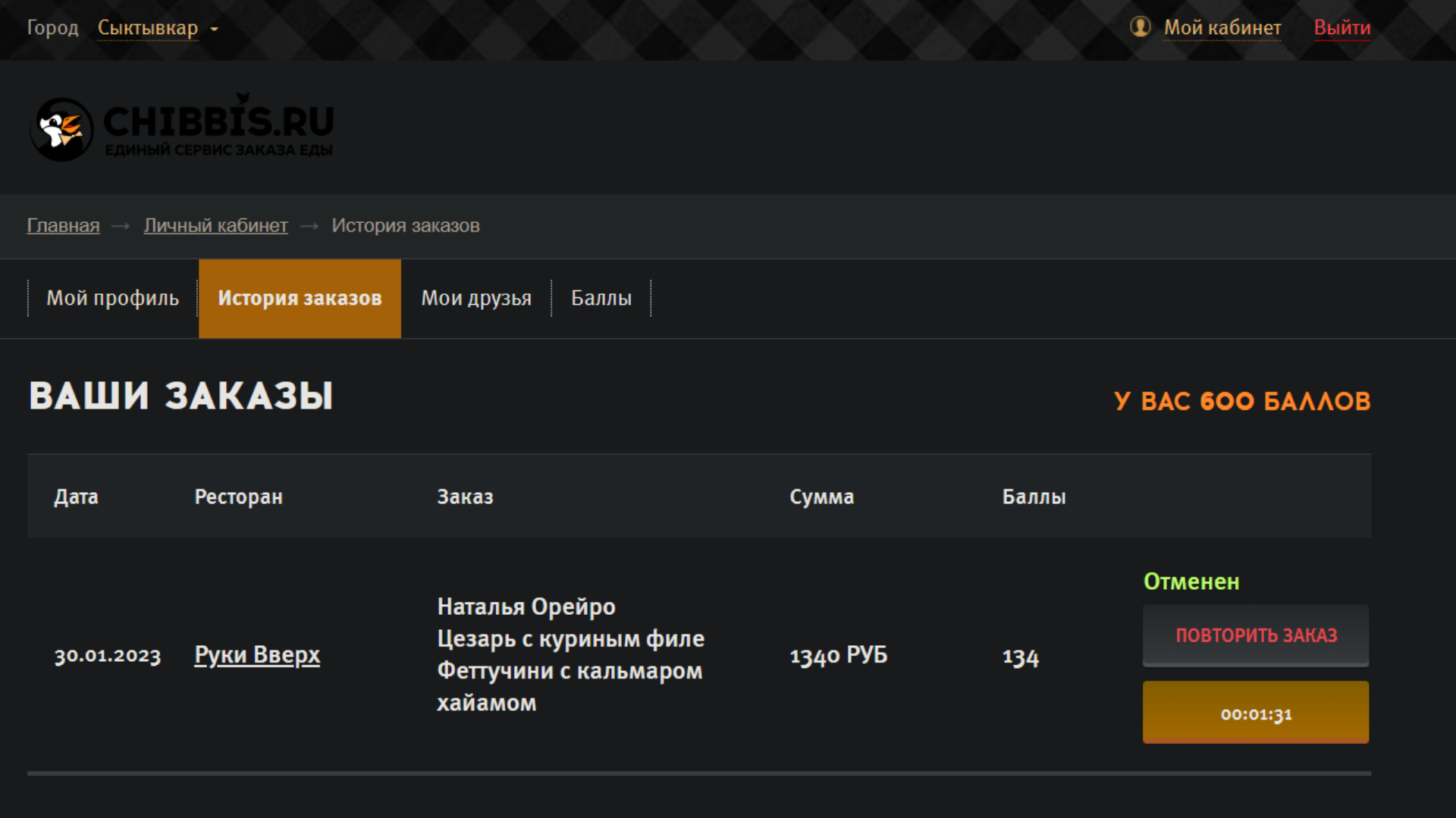
Task: Click the Отменен status label
Action: [x=1191, y=581]
